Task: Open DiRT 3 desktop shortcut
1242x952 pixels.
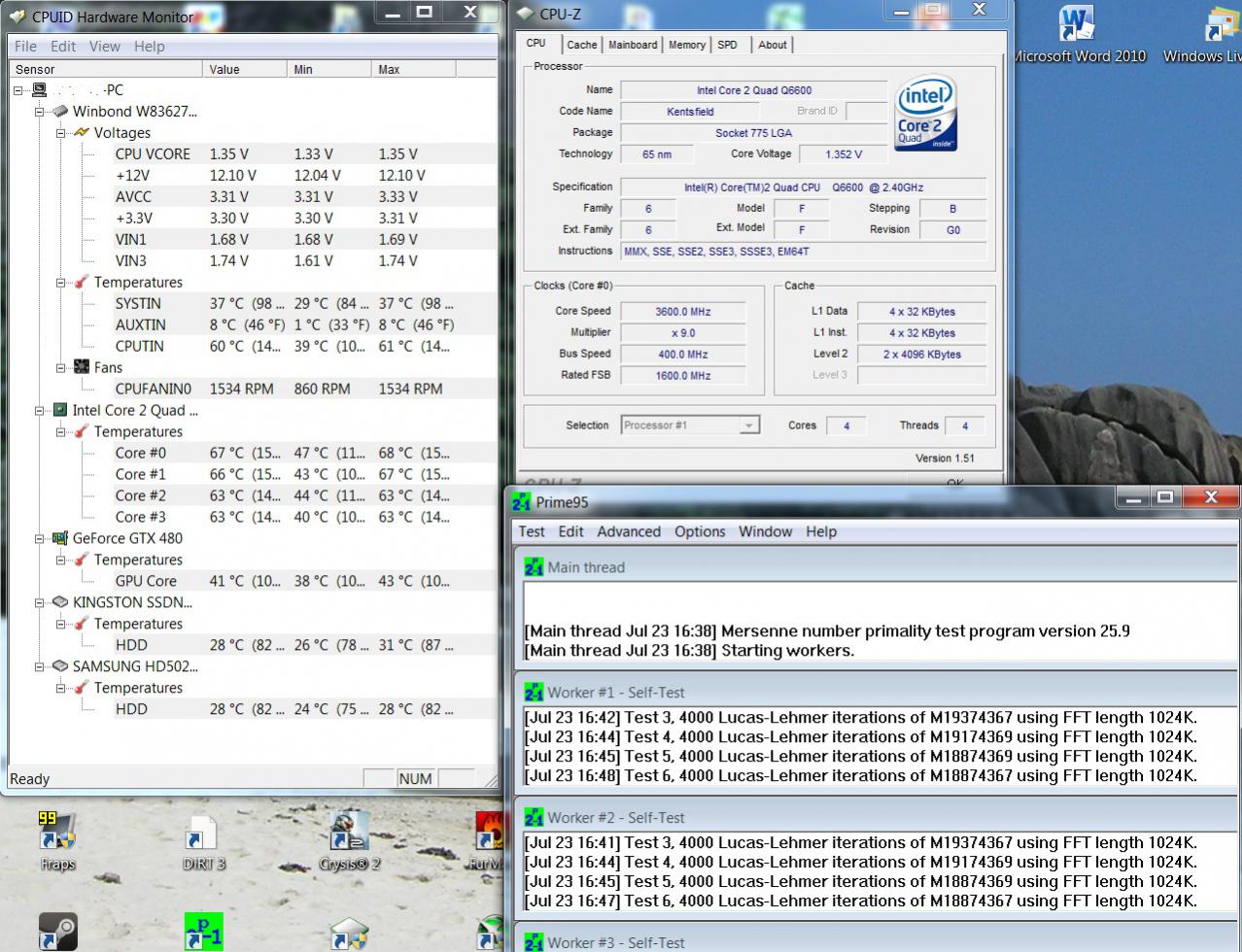Action: click(x=203, y=833)
